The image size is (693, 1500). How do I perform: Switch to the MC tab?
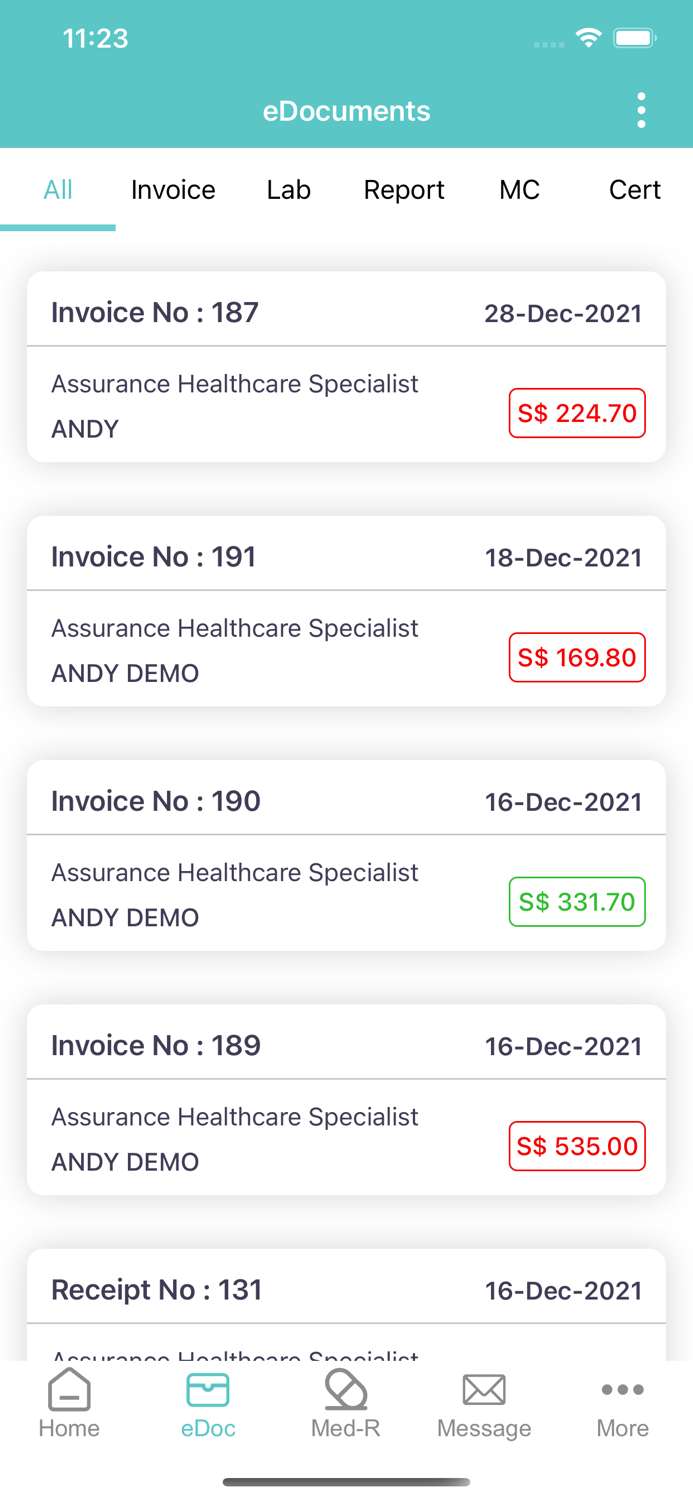point(519,189)
